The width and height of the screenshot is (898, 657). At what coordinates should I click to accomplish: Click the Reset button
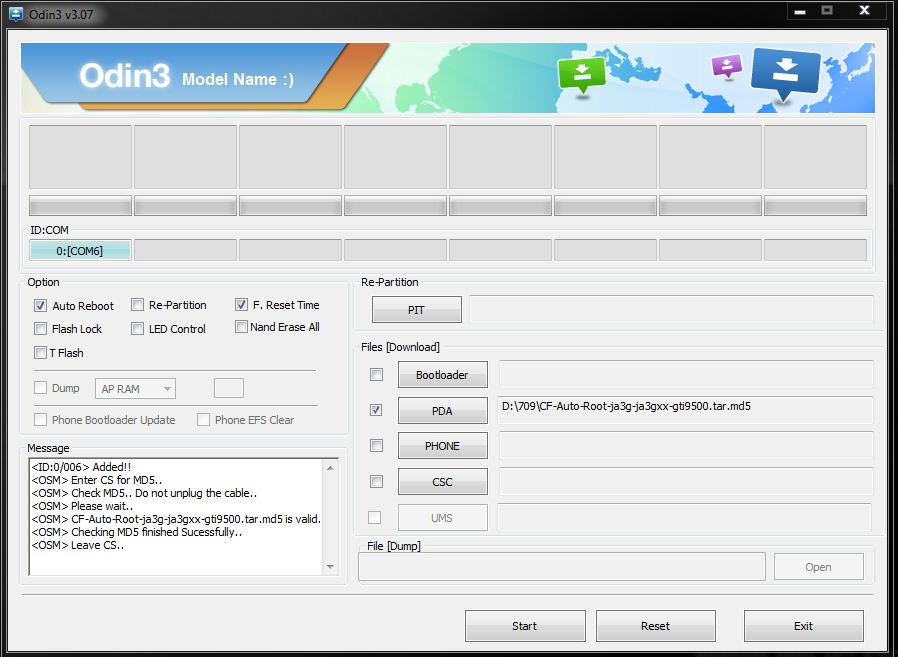click(x=656, y=626)
